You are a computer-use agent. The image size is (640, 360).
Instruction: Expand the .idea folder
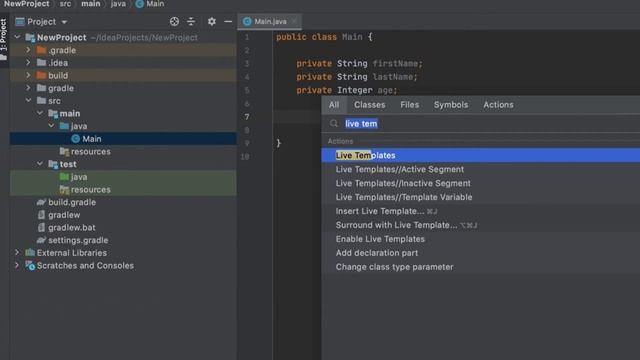click(x=28, y=62)
